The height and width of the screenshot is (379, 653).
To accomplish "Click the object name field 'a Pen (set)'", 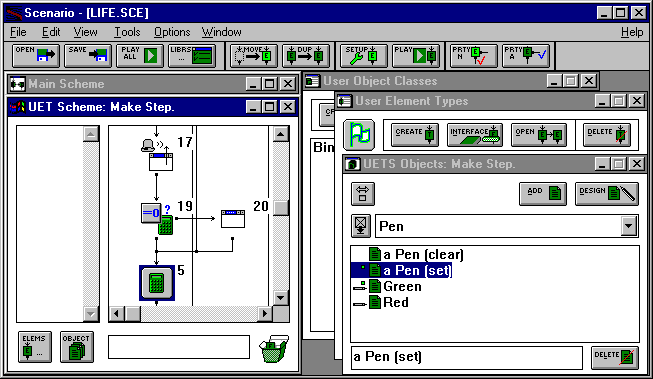I will pyautogui.click(x=466, y=357).
